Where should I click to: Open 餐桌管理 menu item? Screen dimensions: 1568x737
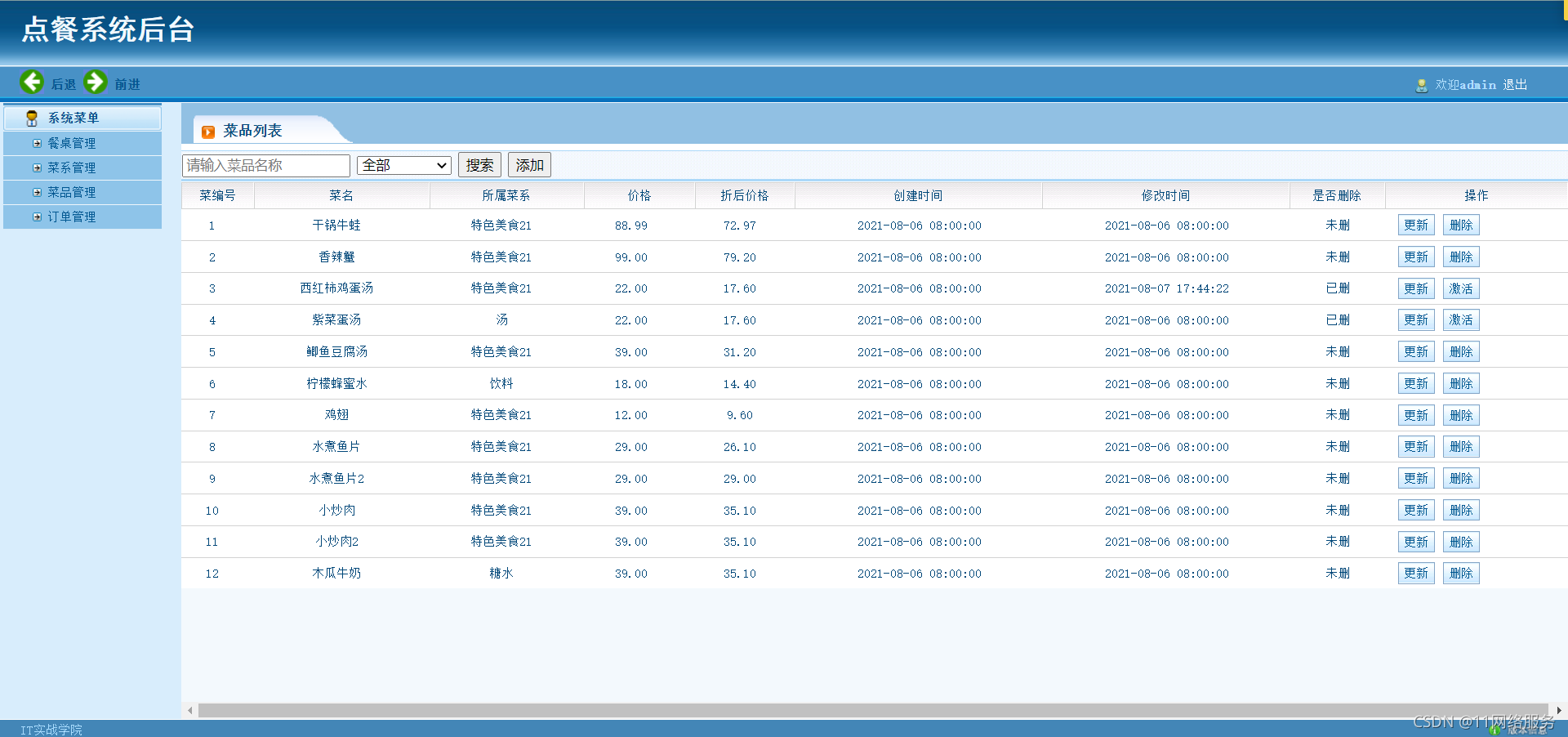pos(72,143)
